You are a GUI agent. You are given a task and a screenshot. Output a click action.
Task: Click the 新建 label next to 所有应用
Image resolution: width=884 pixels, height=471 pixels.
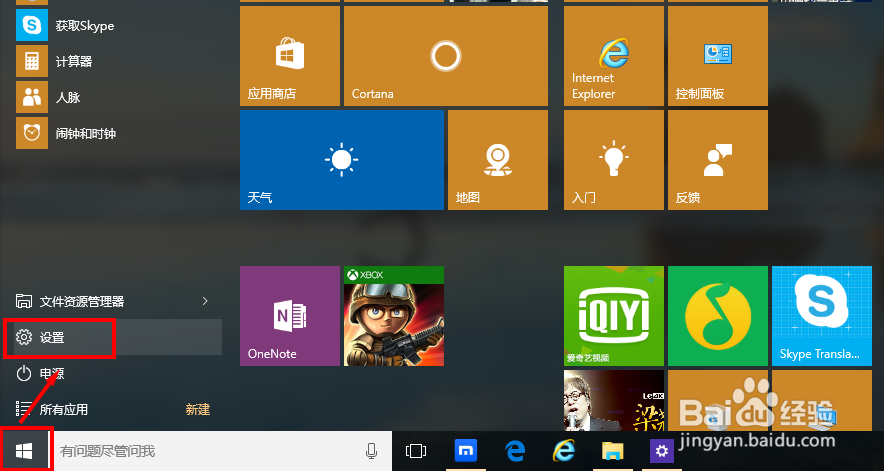(198, 410)
